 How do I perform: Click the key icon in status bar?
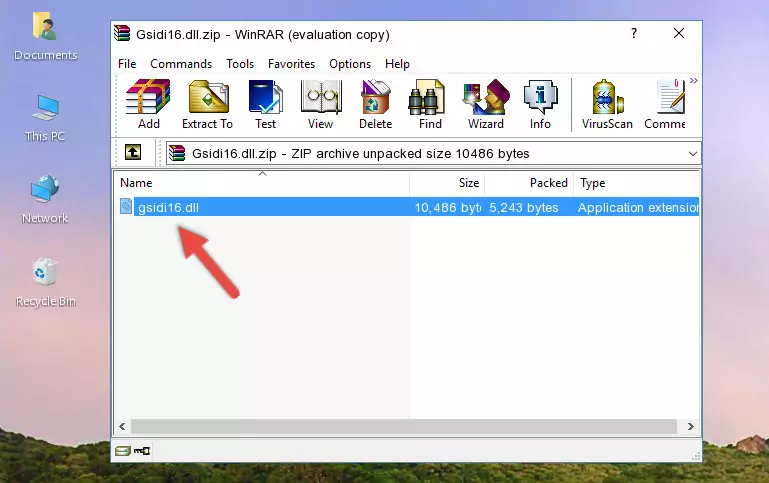[x=142, y=450]
